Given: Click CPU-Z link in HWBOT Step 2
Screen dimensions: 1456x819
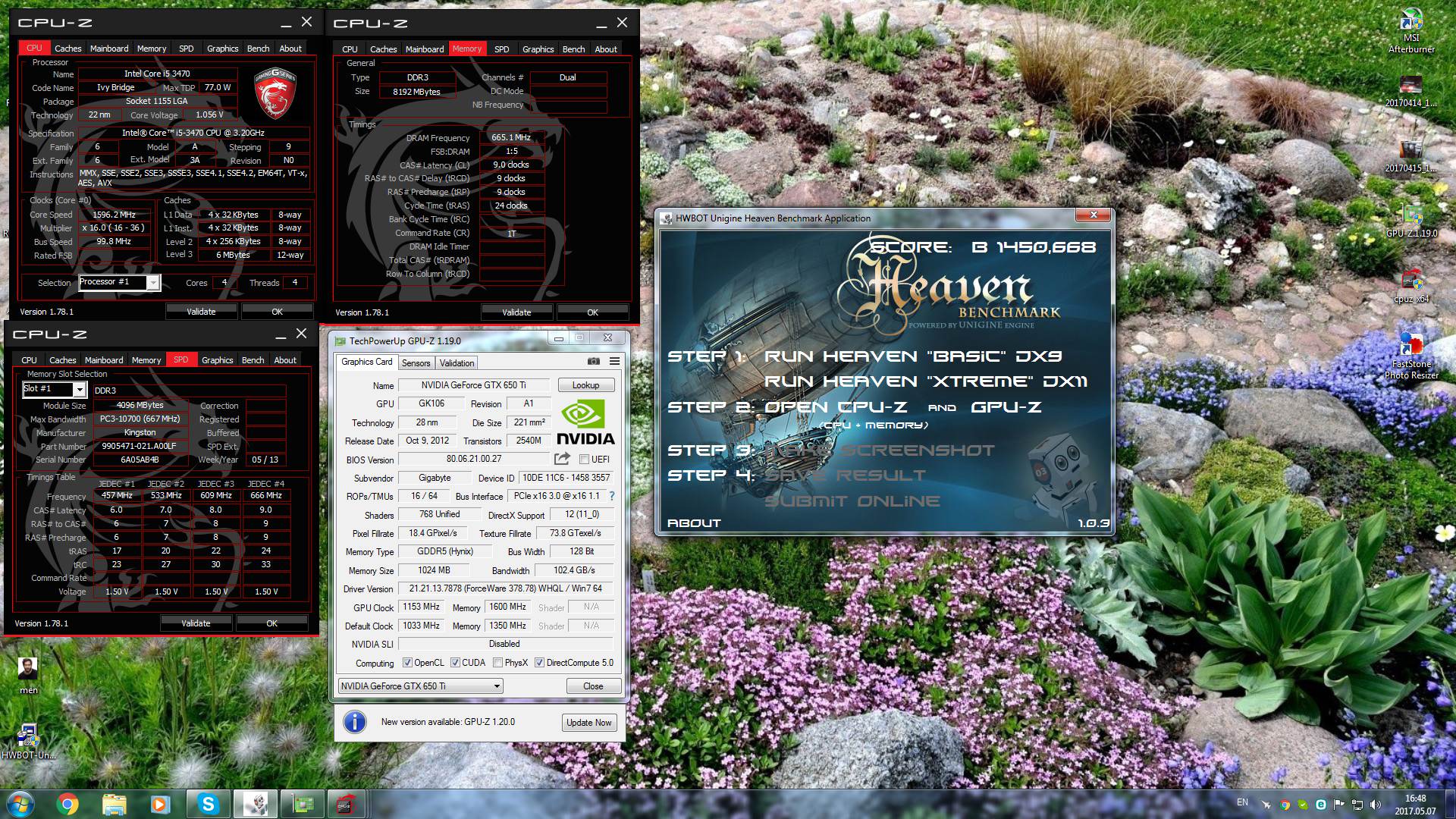Looking at the screenshot, I should point(872,407).
